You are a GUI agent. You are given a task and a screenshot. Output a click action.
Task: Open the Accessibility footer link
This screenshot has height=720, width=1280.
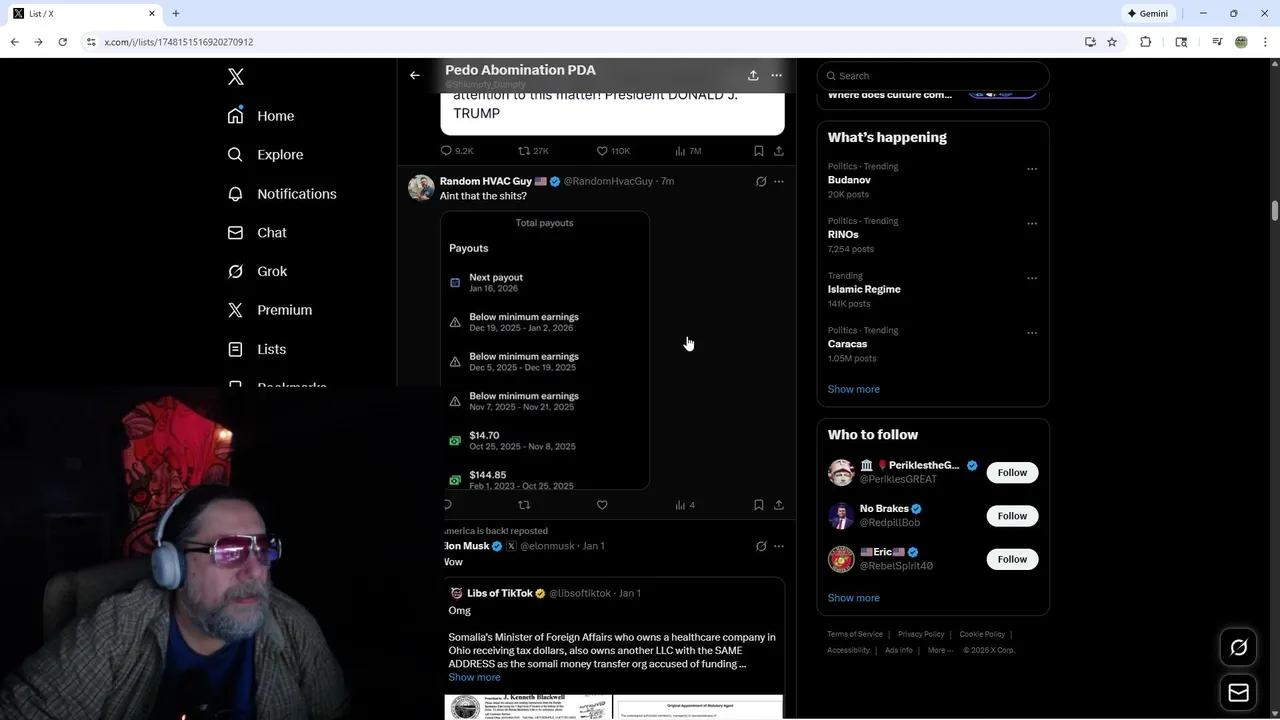point(848,650)
